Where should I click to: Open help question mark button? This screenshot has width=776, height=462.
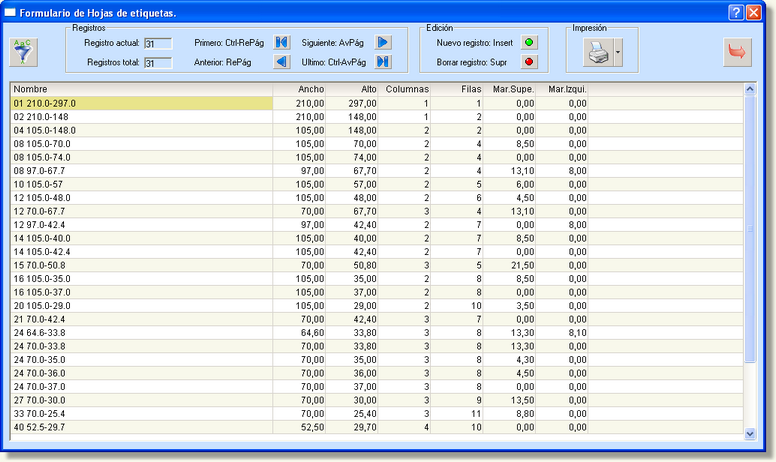point(736,12)
